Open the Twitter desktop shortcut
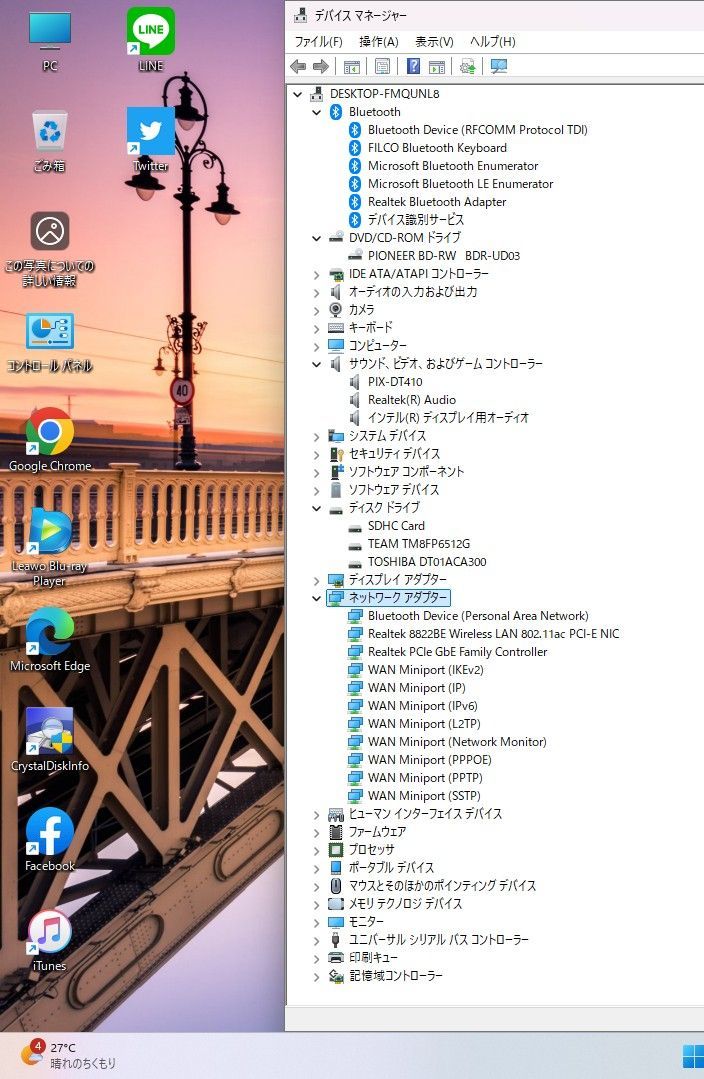This screenshot has width=704, height=1079. [151, 140]
